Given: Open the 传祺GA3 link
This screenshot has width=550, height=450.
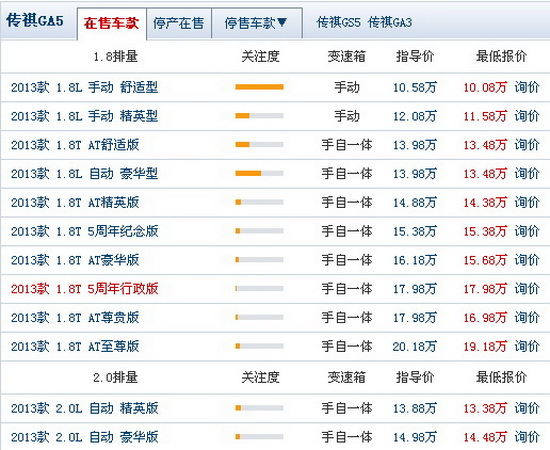Looking at the screenshot, I should click(x=390, y=22).
